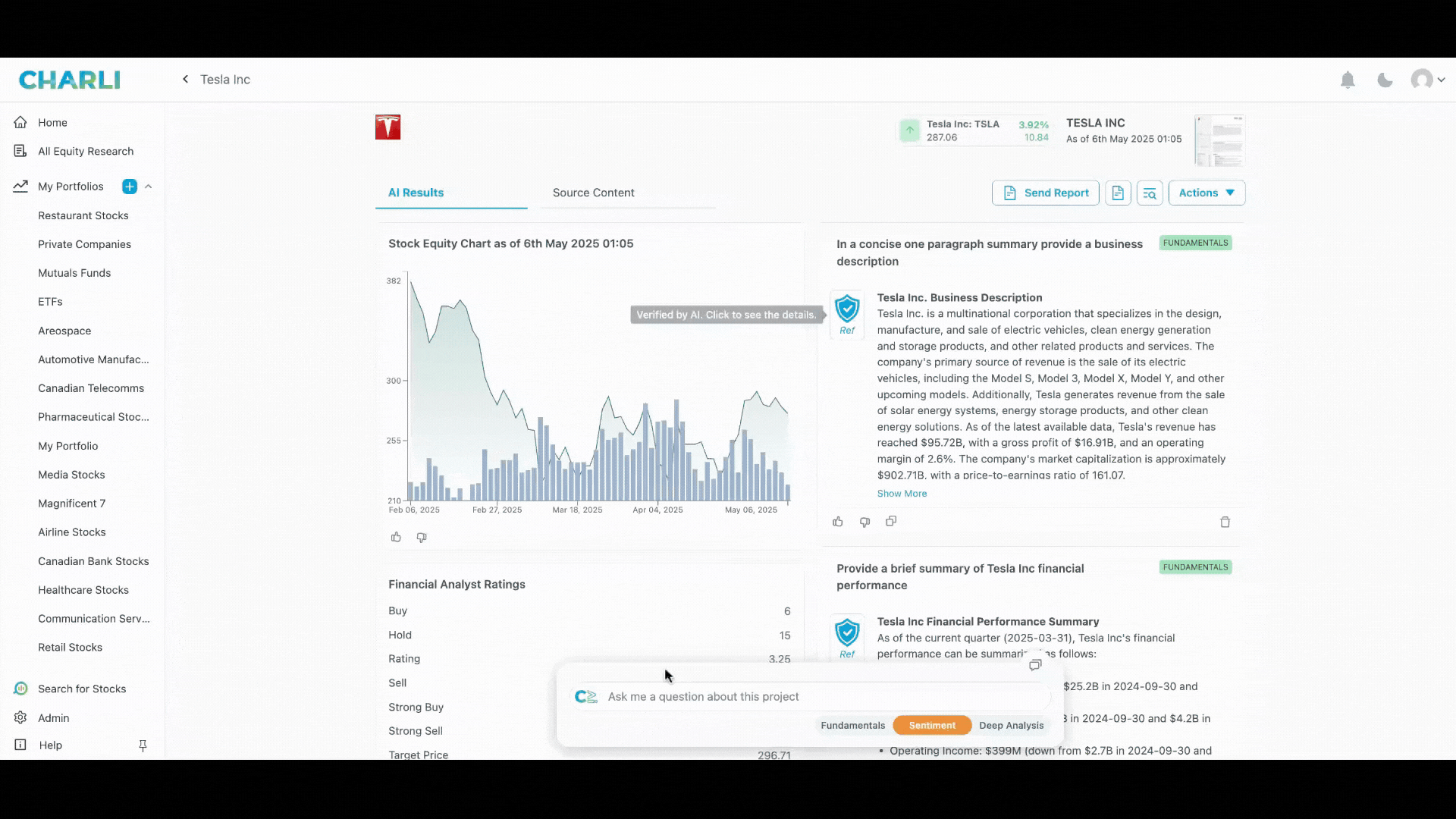Open the Airline Stocks portfolio
1456x819 pixels.
(72, 532)
